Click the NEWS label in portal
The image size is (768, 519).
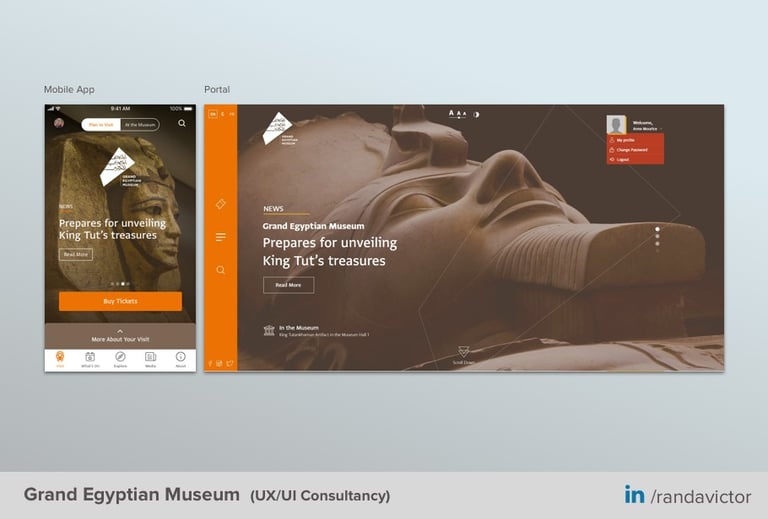pos(273,209)
